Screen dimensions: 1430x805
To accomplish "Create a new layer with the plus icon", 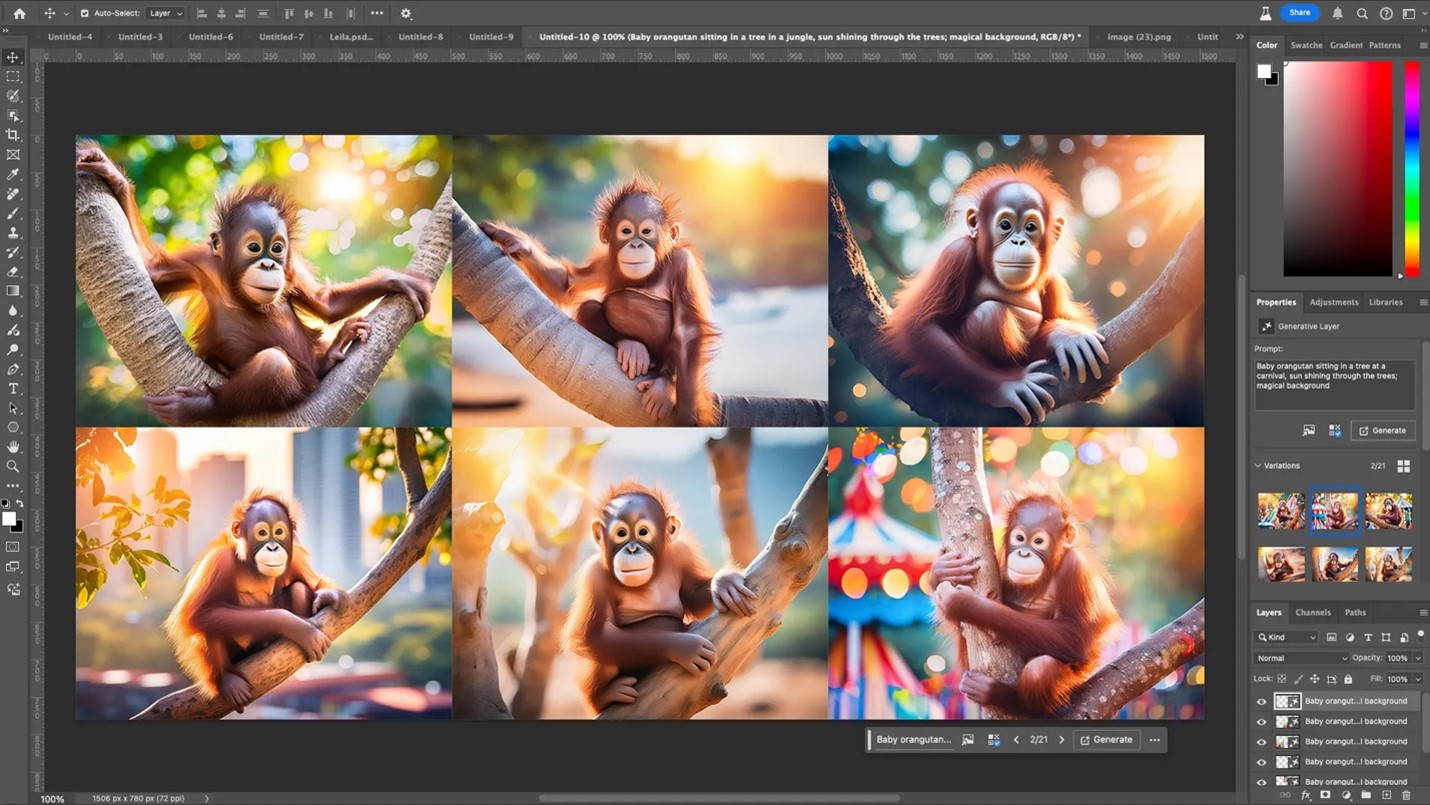I will (1385, 795).
